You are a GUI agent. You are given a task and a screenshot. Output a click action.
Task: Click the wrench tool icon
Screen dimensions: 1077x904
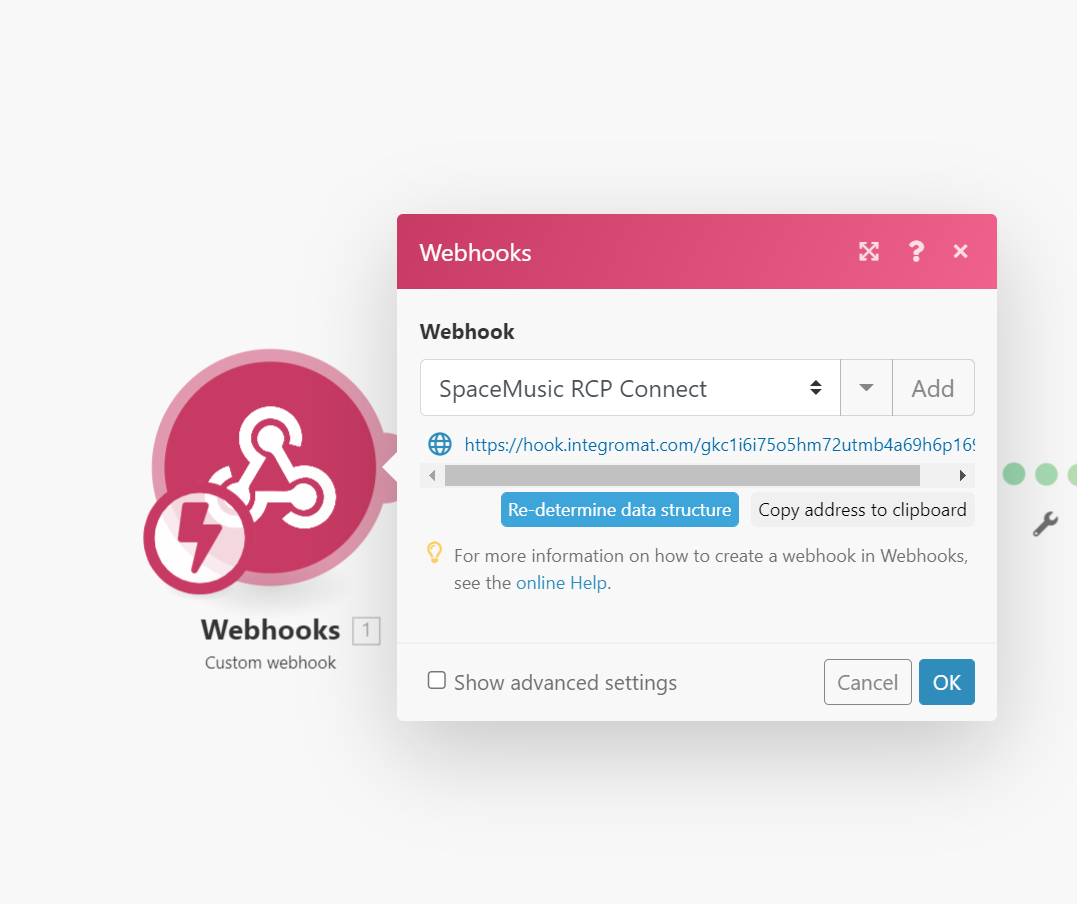1045,524
